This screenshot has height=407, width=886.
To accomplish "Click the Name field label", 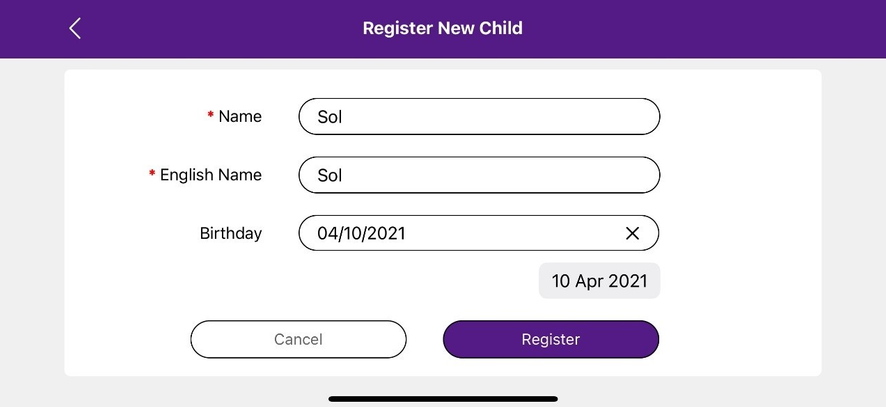I will click(240, 116).
